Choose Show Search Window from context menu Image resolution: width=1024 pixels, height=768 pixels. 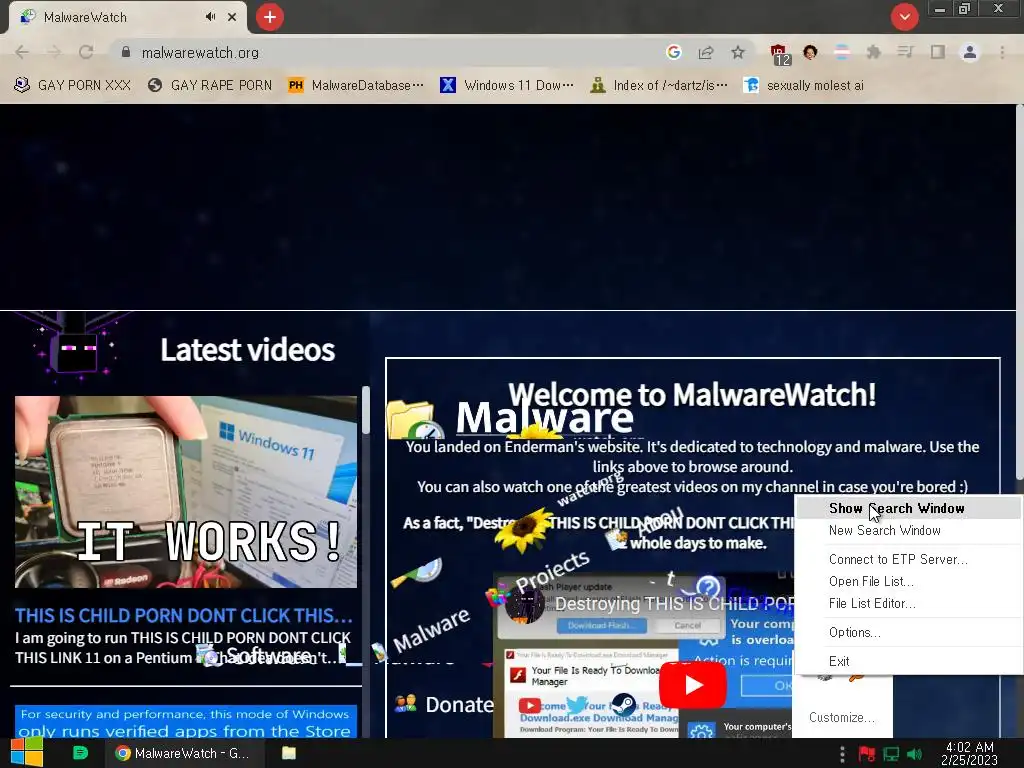908,508
